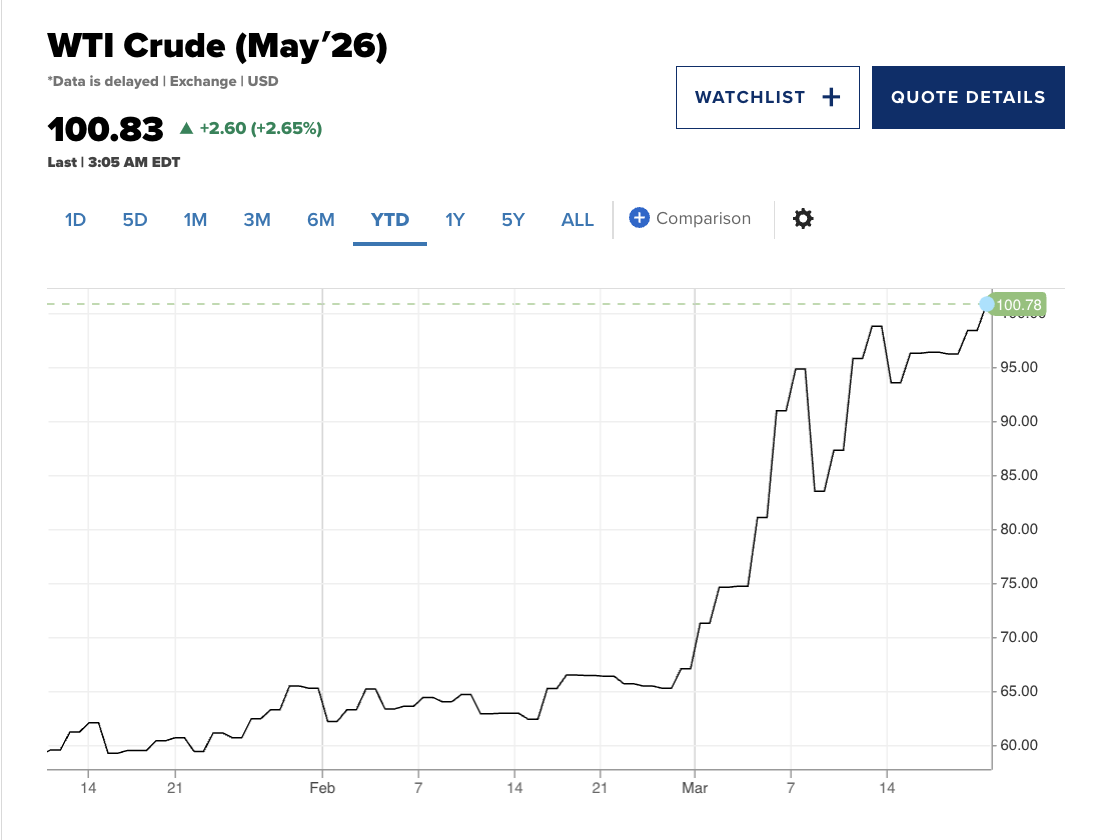Click the Comparison text link
Image resolution: width=1110 pixels, height=840 pixels.
704,218
